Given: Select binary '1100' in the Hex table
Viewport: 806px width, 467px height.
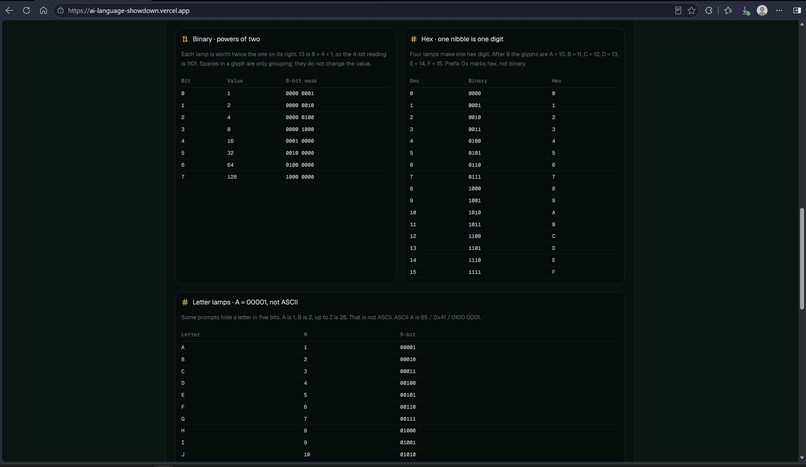Looking at the screenshot, I should [x=474, y=236].
